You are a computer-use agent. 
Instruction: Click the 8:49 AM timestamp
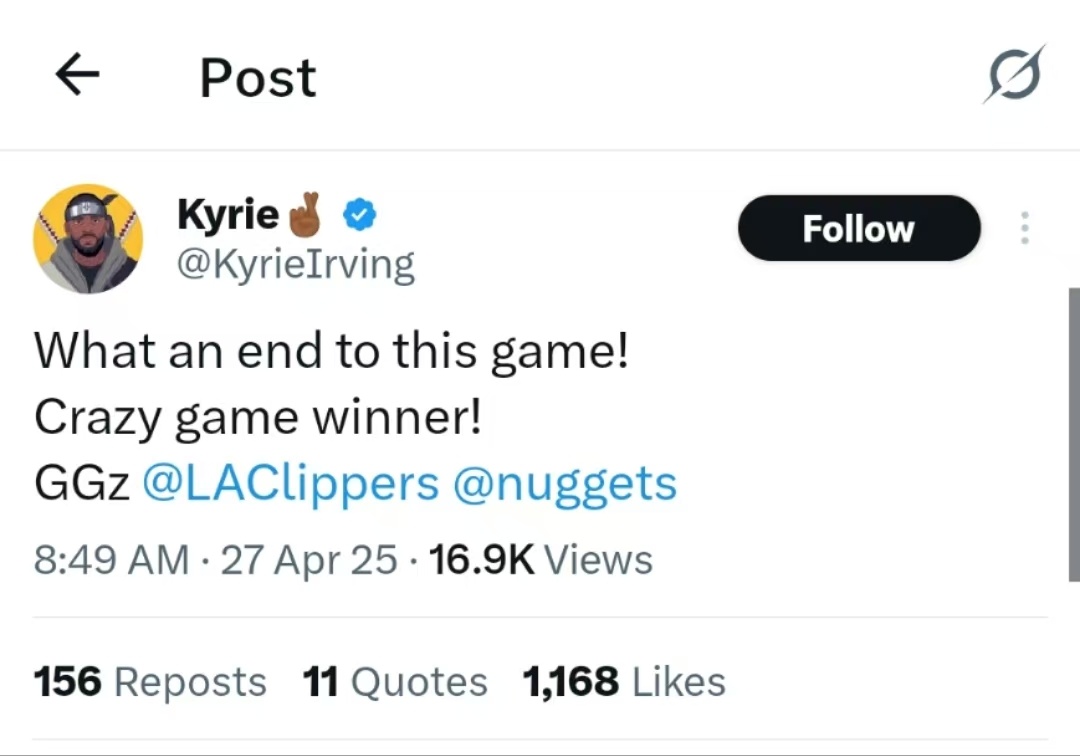click(x=111, y=559)
